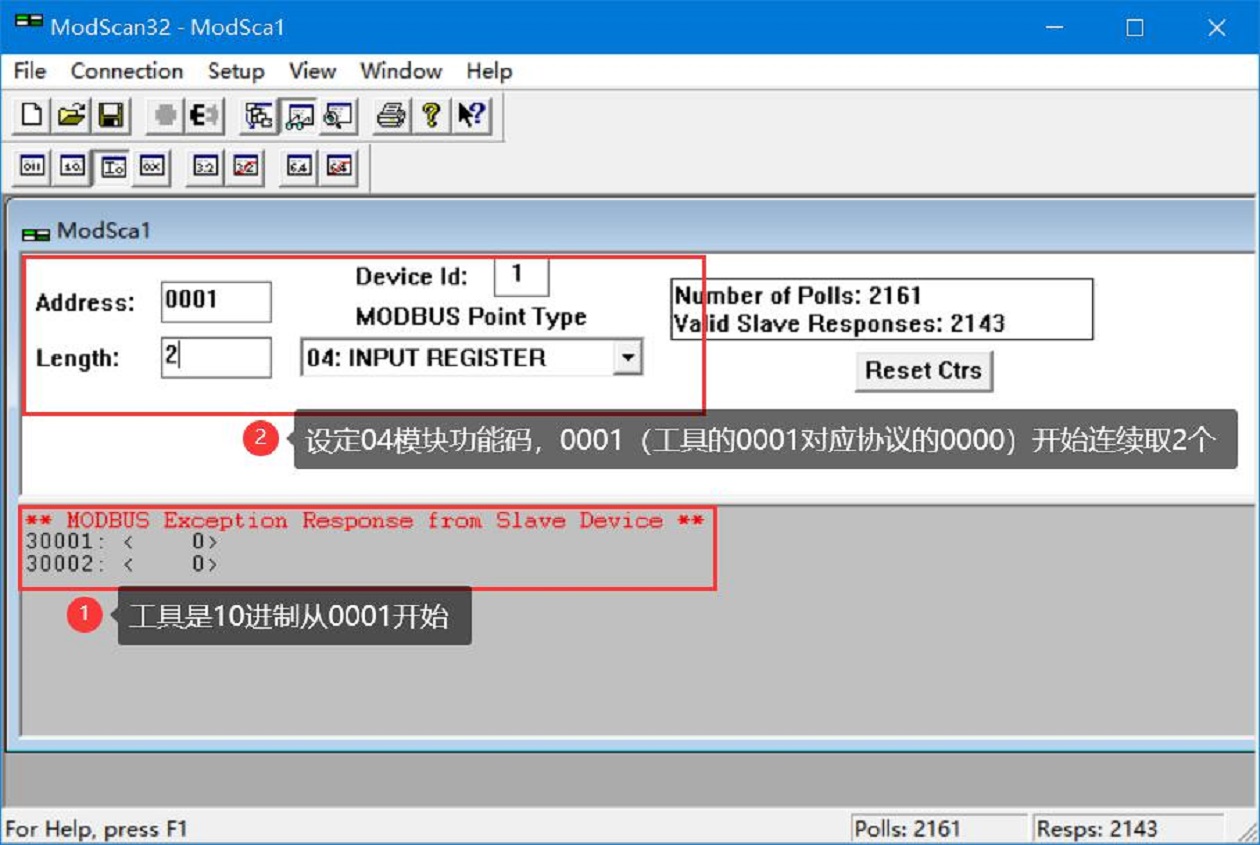Click the 30002 register data row
This screenshot has width=1260, height=845.
click(122, 564)
